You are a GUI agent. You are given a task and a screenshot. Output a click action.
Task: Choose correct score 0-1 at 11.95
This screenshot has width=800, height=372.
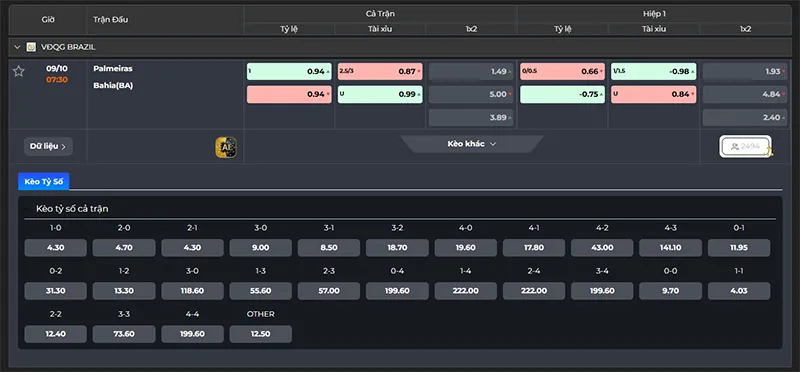pyautogui.click(x=739, y=247)
